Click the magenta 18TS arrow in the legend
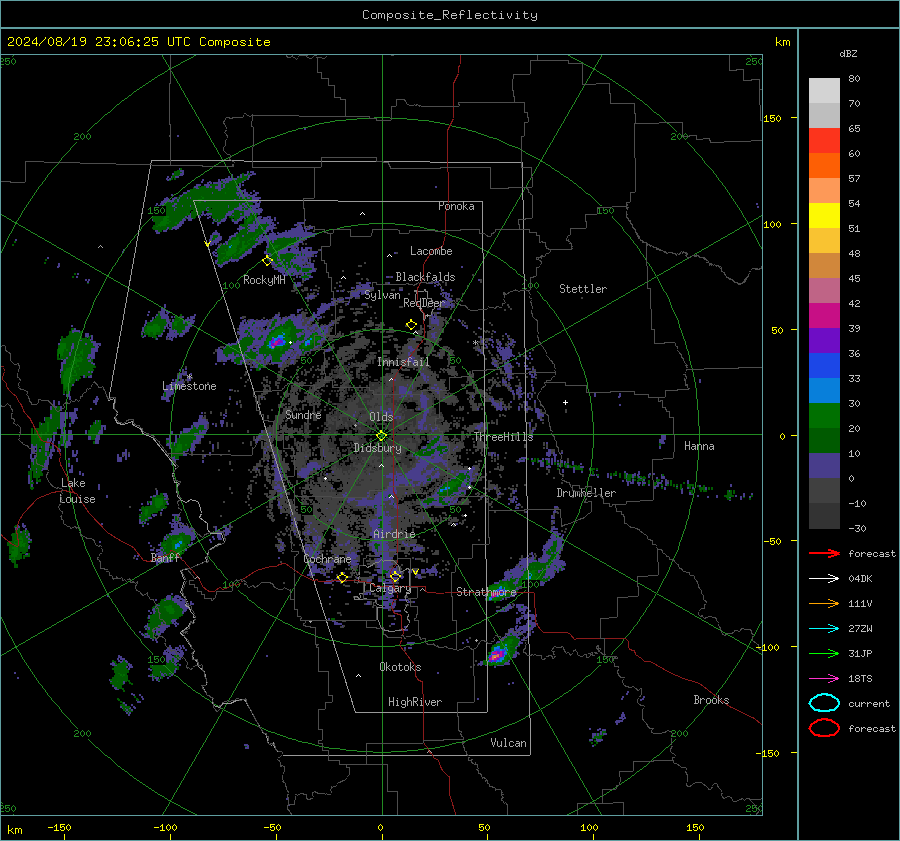This screenshot has height=841, width=900. click(x=824, y=679)
